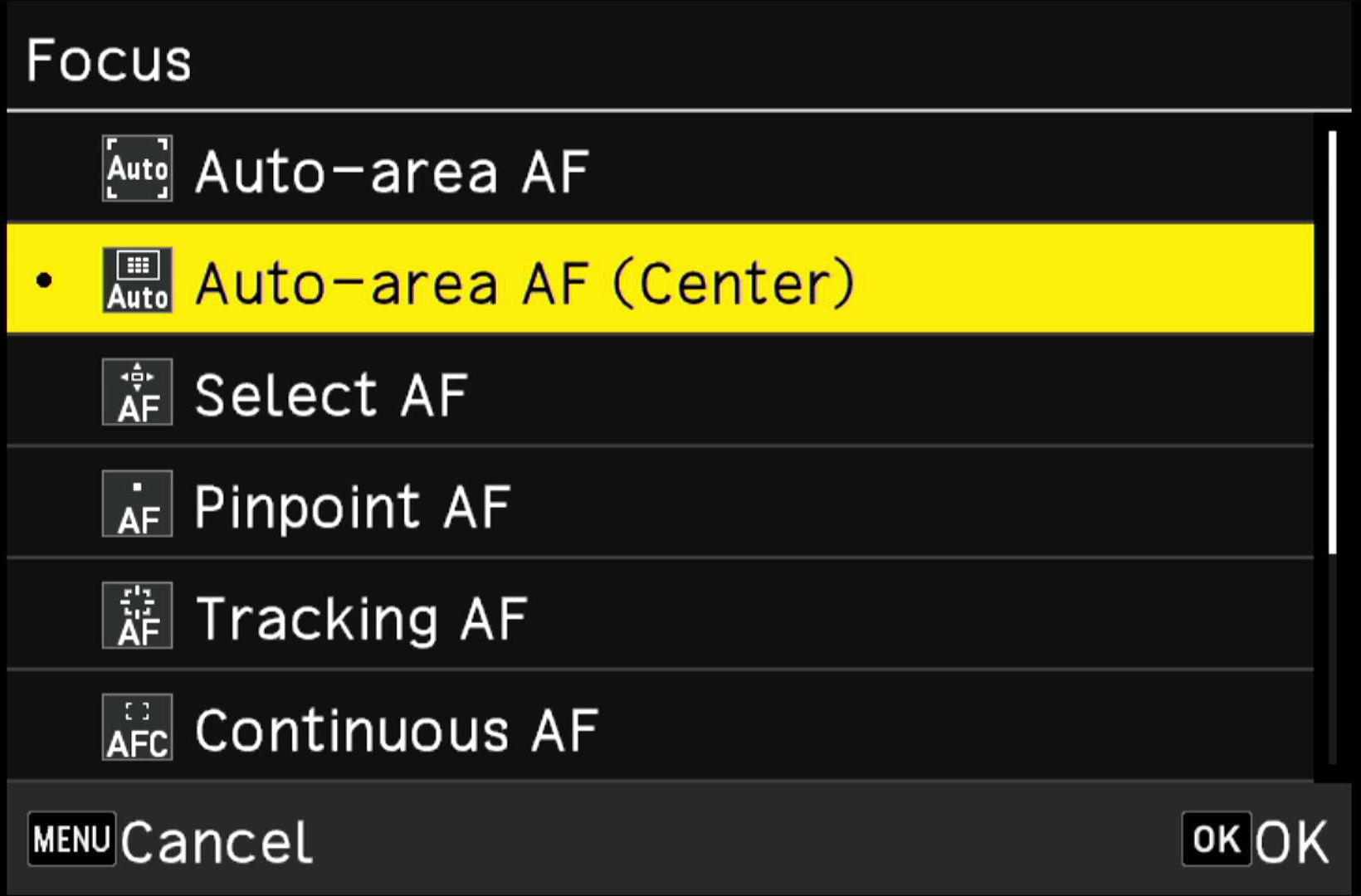This screenshot has height=896, width=1361.
Task: Click the OK badge icon
Action: pos(1217,840)
